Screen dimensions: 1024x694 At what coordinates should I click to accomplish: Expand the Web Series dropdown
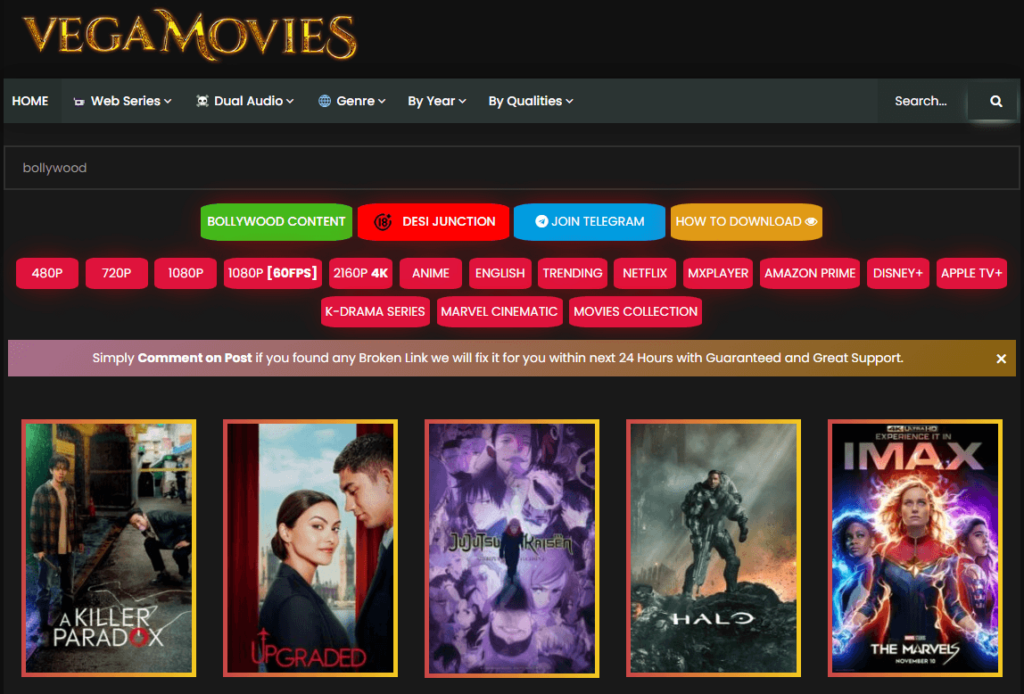click(123, 101)
